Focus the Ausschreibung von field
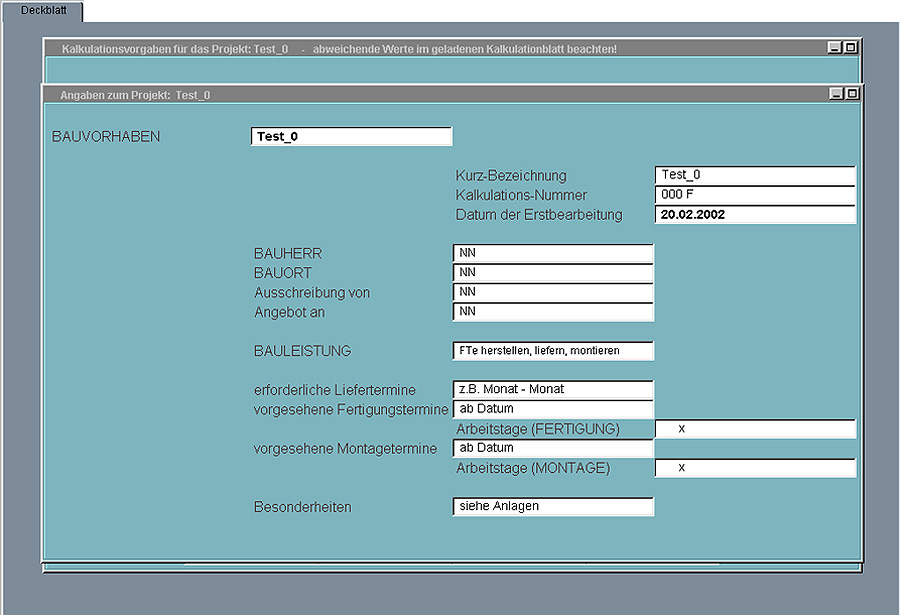 (552, 292)
